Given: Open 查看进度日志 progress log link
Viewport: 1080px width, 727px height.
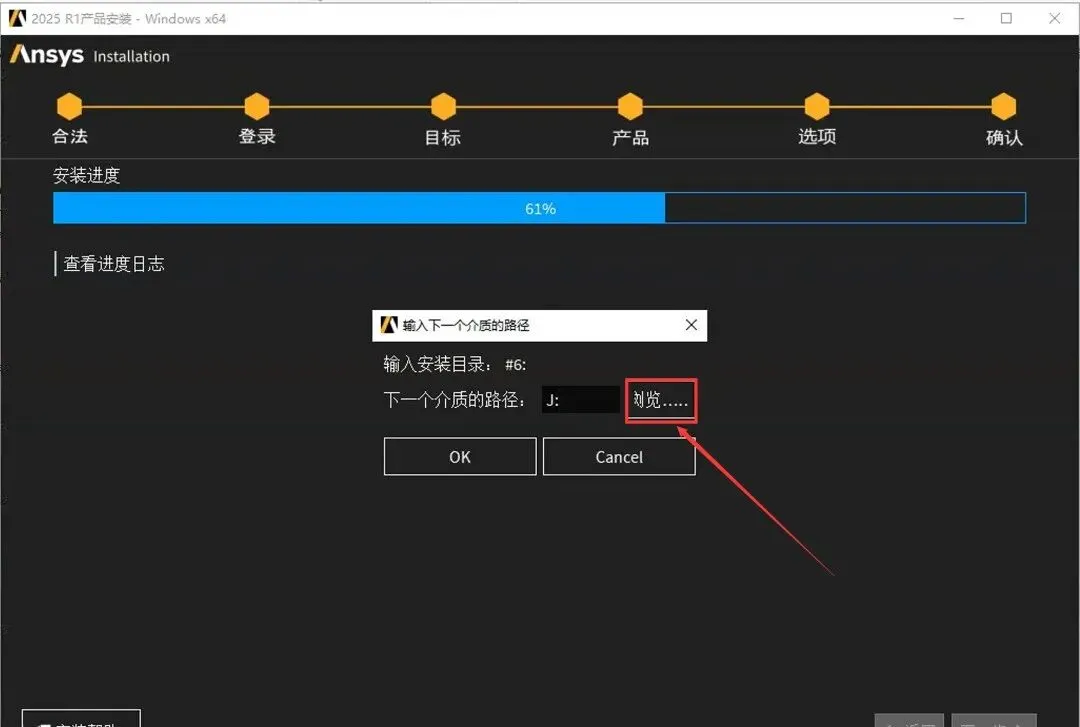Looking at the screenshot, I should [x=114, y=264].
